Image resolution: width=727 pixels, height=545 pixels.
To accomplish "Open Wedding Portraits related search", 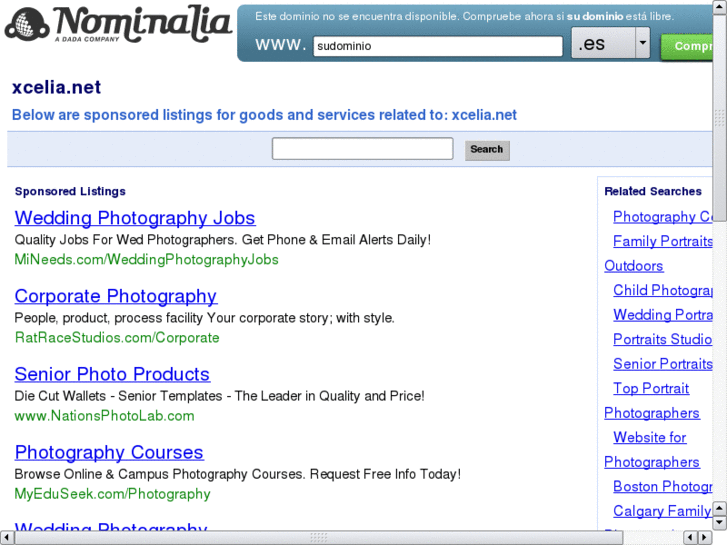I will pos(663,315).
